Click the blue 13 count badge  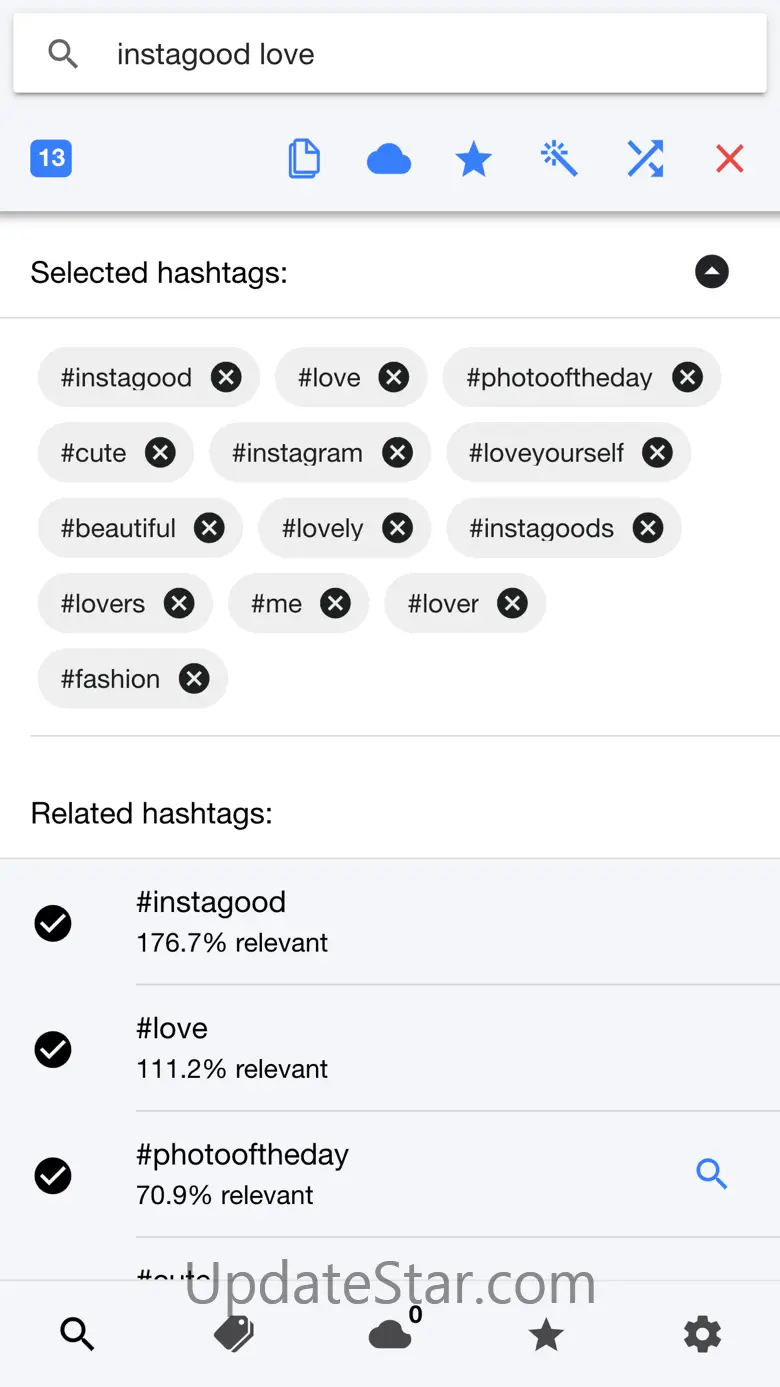pyautogui.click(x=51, y=158)
